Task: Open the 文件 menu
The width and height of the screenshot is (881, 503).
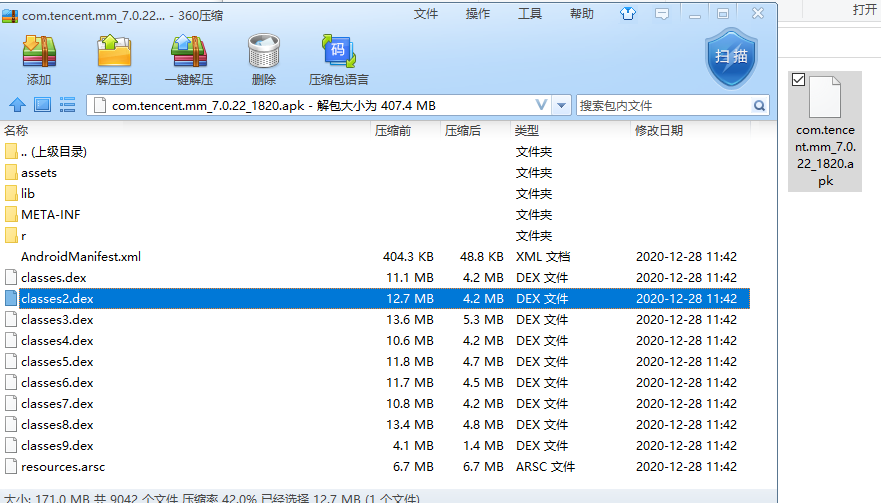Action: pos(425,14)
